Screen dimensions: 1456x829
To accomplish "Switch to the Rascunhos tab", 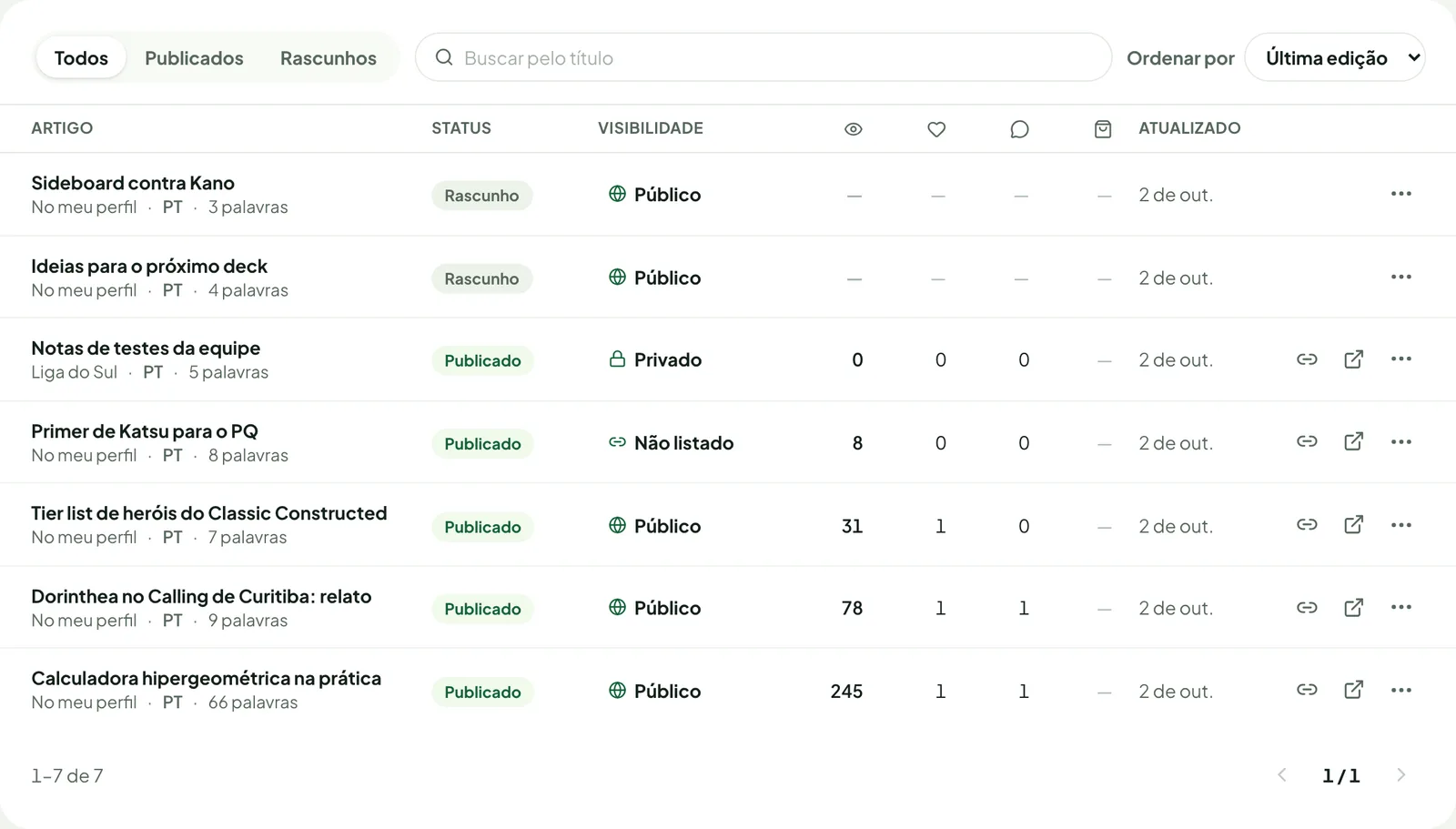I will tap(329, 57).
